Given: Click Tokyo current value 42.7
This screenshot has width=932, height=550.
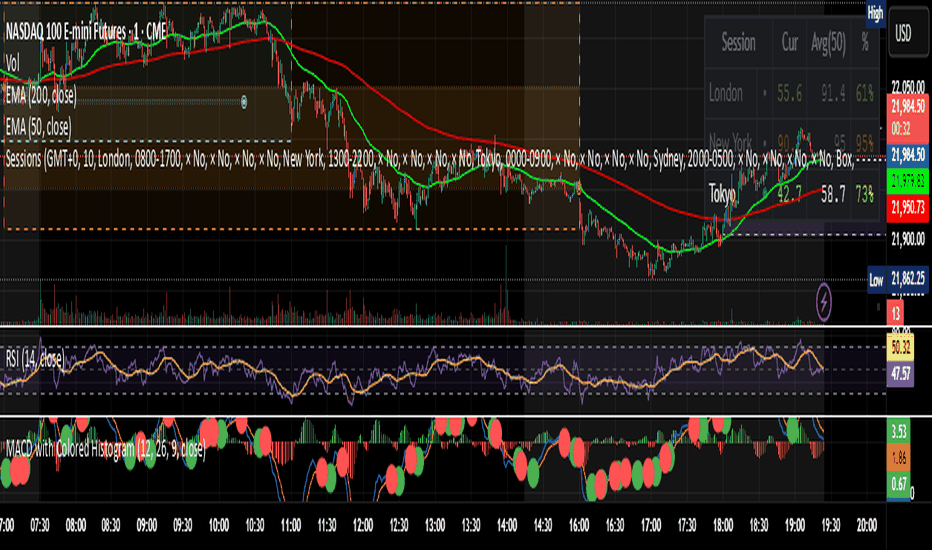Looking at the screenshot, I should tap(789, 193).
